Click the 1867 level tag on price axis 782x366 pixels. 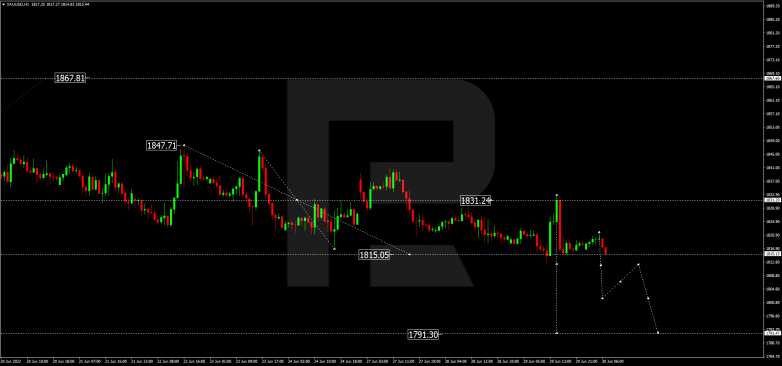click(x=772, y=78)
